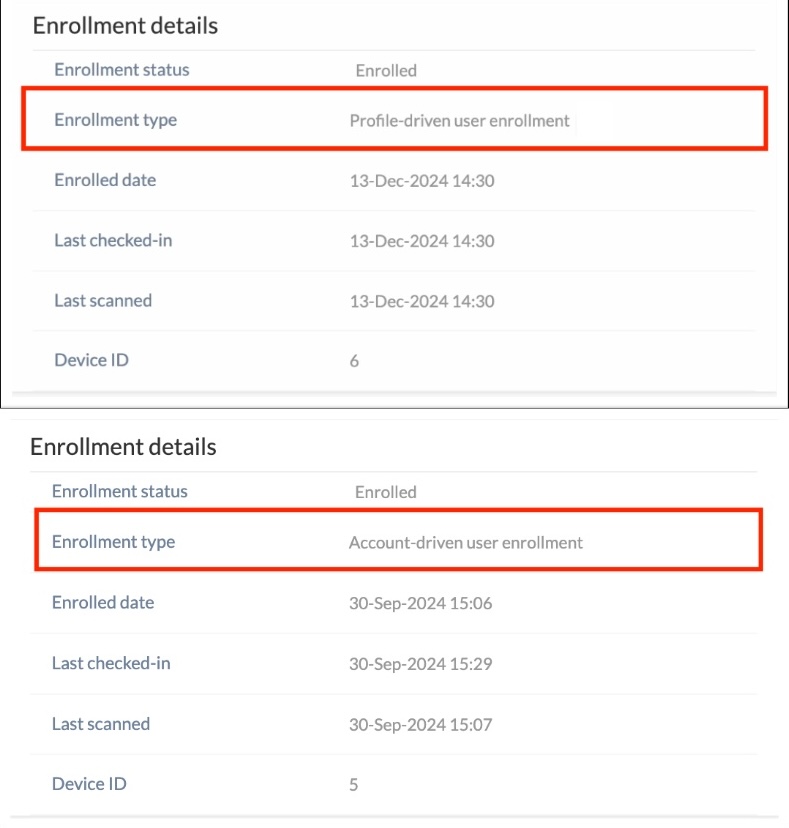Click the top 'Enrollment details' heading
Viewport: 789px width, 828px height.
coord(125,26)
